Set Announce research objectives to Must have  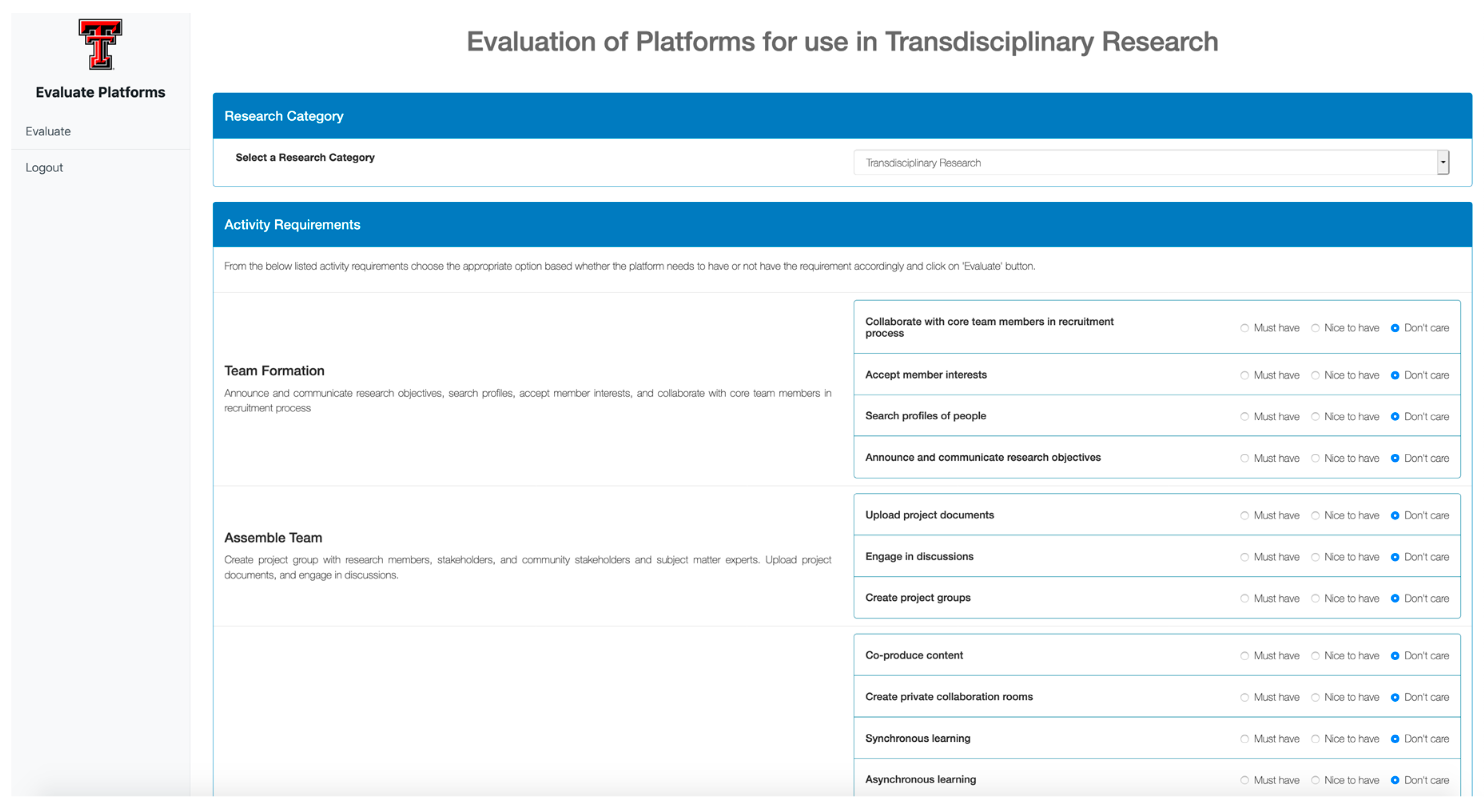[x=1244, y=459]
